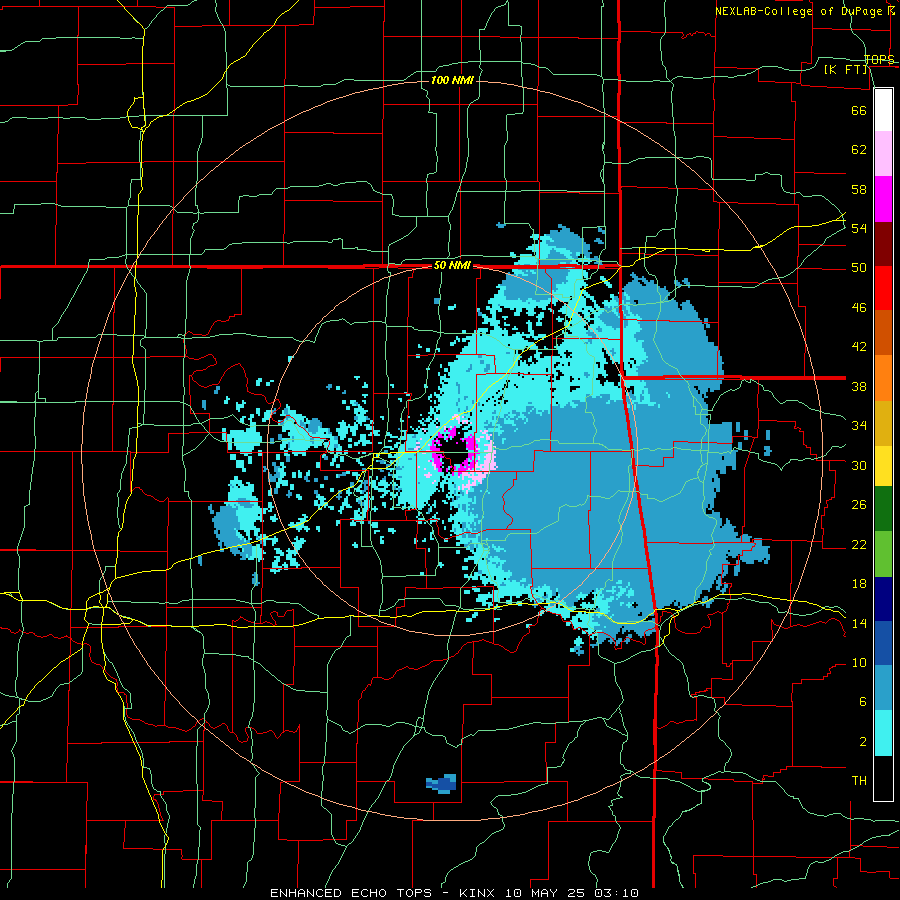Click the dark green legend swatch

883,509
